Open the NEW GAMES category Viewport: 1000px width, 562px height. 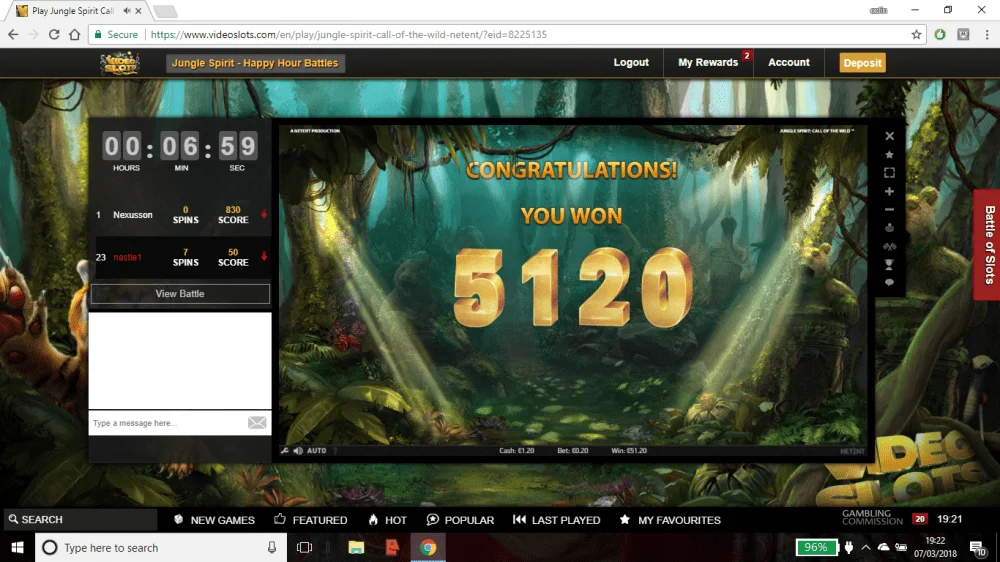[x=214, y=520]
